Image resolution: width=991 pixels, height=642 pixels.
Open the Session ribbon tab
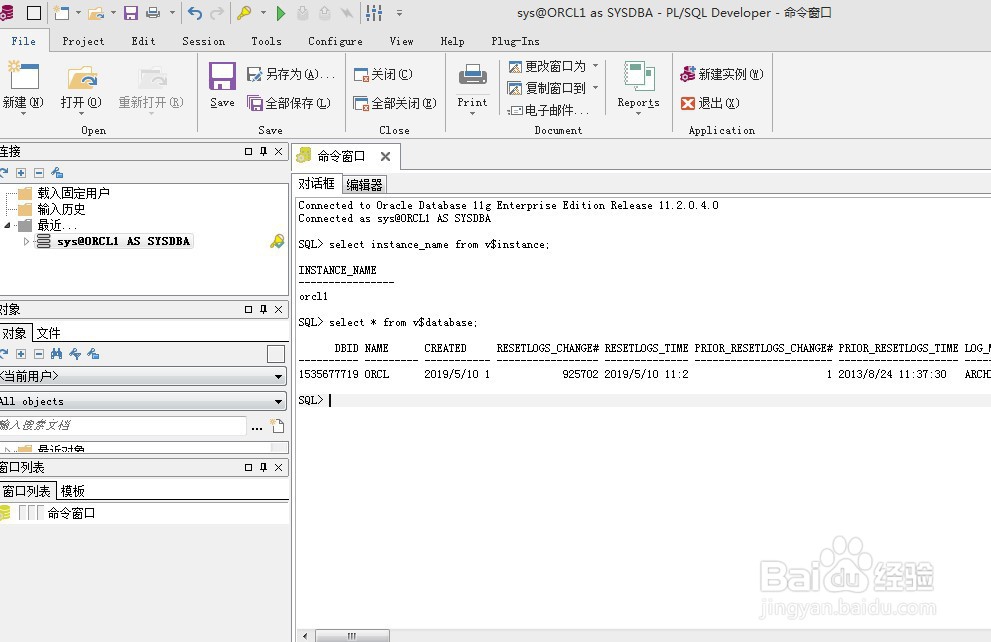(x=204, y=41)
